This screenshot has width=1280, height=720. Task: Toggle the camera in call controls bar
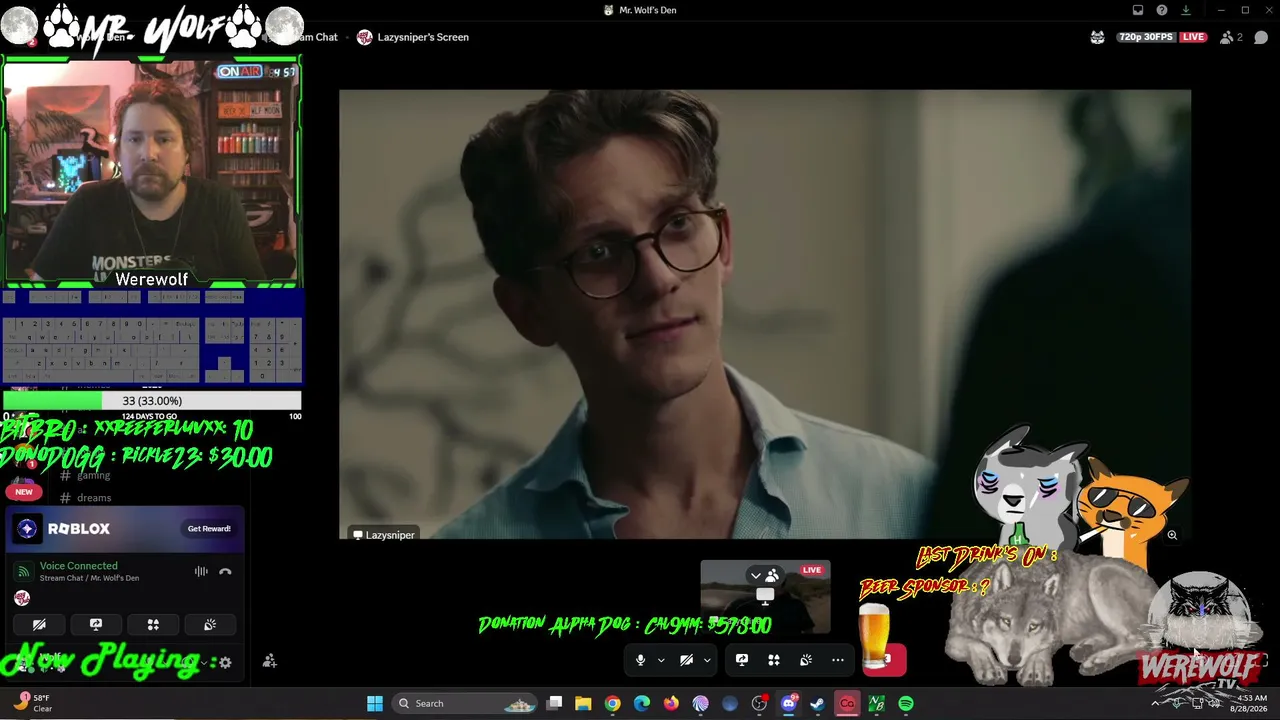[686, 660]
